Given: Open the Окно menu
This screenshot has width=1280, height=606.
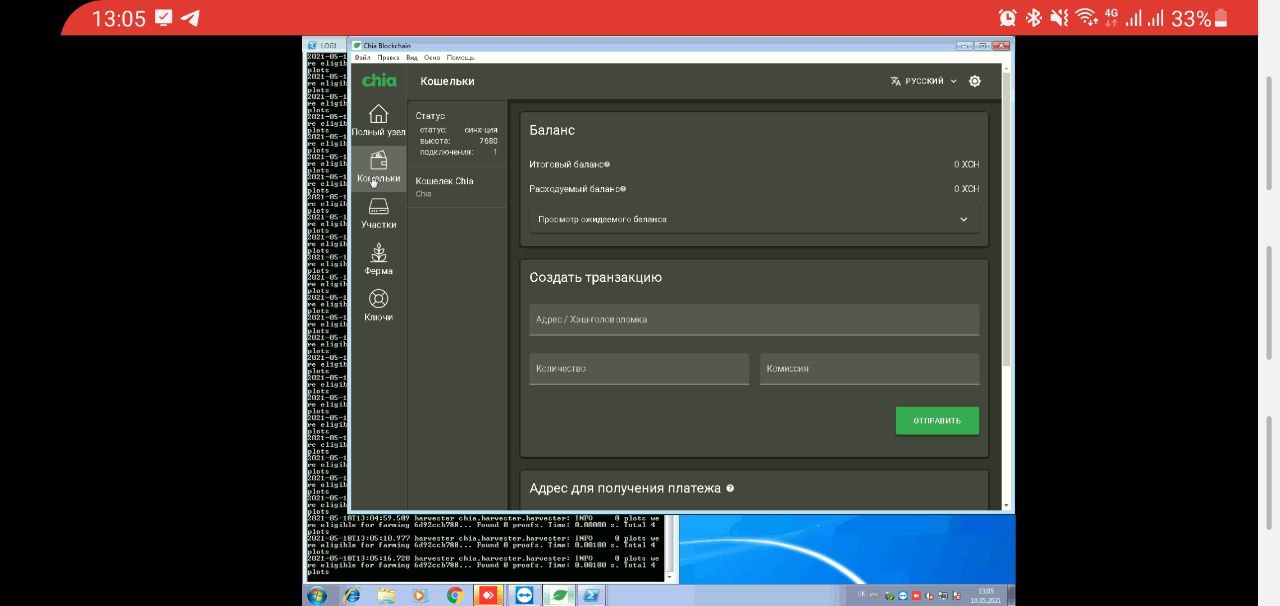Looking at the screenshot, I should 432,58.
